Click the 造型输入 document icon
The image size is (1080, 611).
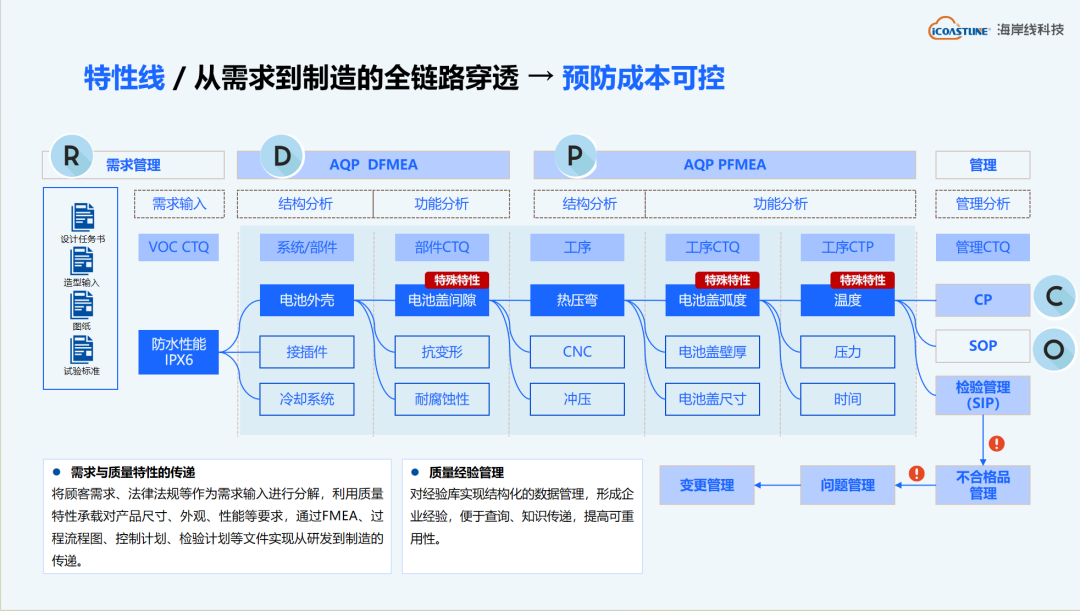[81, 261]
